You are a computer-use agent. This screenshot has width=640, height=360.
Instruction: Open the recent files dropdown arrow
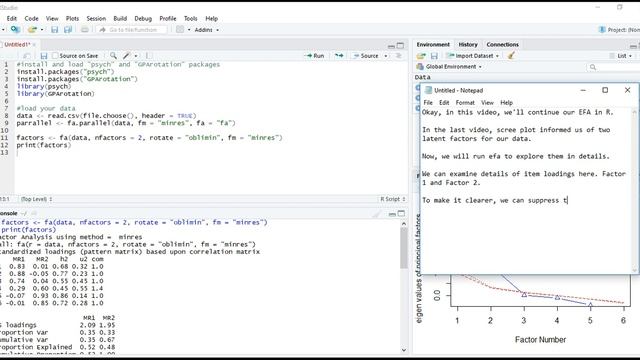tap(42, 30)
